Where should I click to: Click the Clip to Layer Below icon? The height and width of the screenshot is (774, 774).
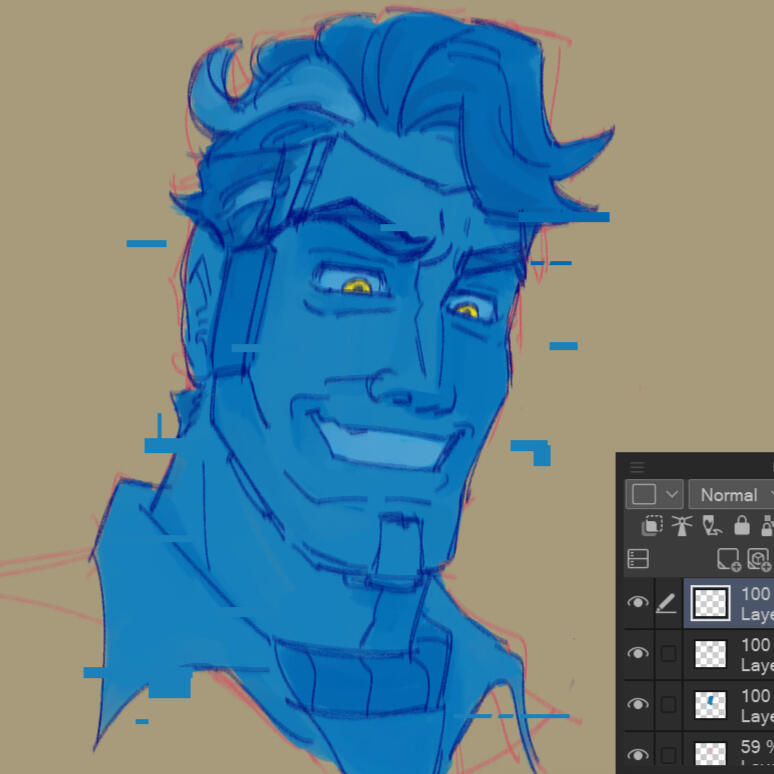[x=652, y=526]
